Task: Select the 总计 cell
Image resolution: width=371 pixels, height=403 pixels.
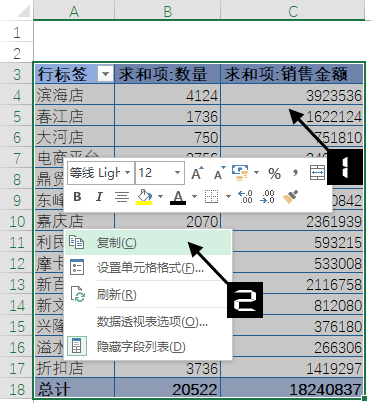Action: coord(74,389)
